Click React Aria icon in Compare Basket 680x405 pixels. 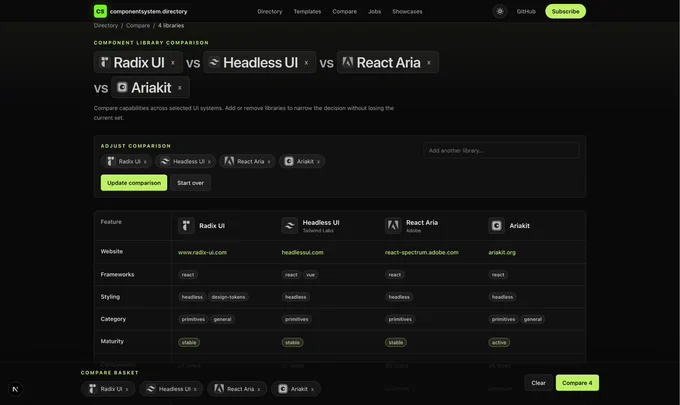(219, 389)
